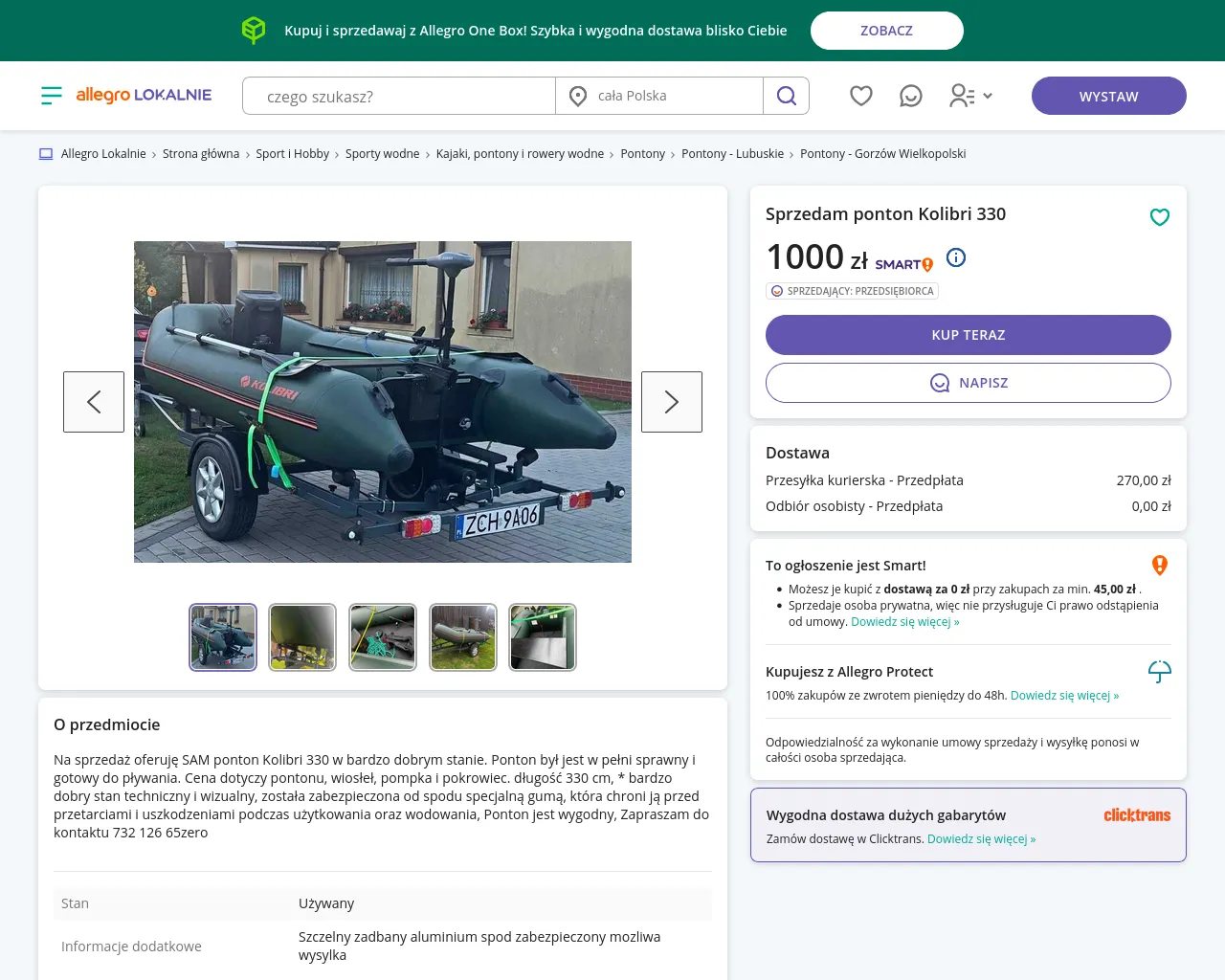Click the '270,00 zł' delivery cost
The width and height of the screenshot is (1225, 980).
1144,480
